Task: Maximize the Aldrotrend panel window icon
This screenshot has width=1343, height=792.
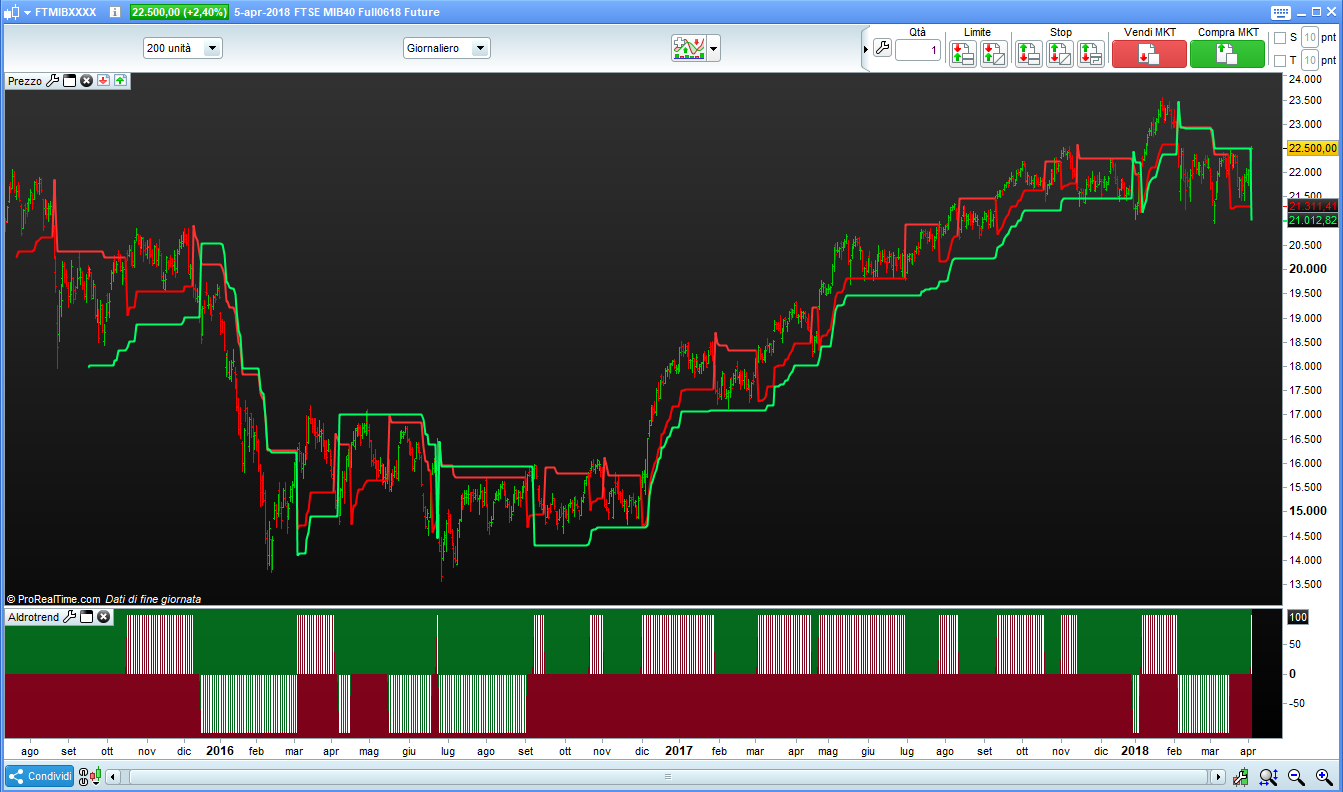Action: tap(86, 617)
